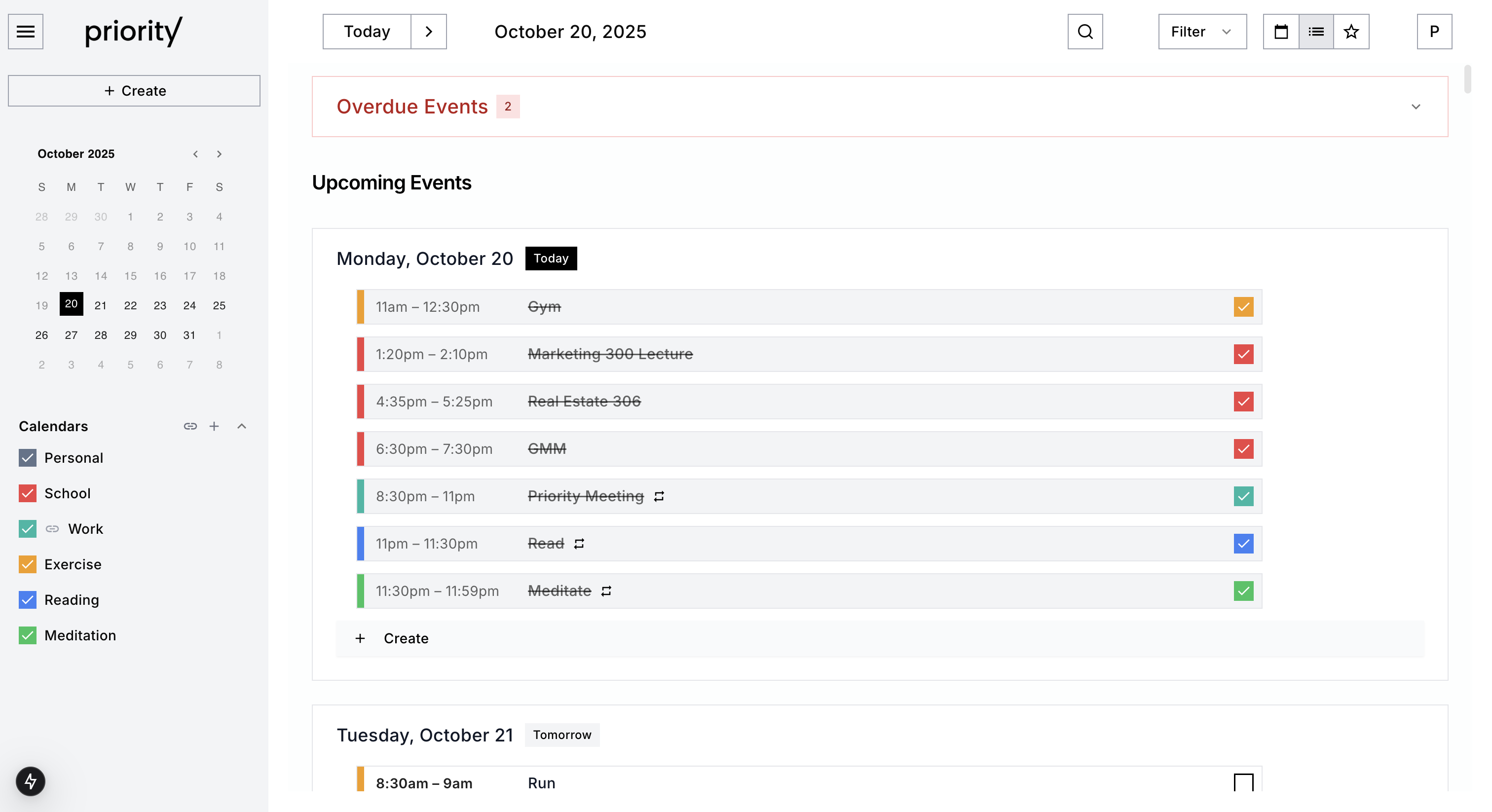This screenshot has width=1492, height=812.
Task: Click the star favorites icon in toolbar
Action: pos(1351,31)
